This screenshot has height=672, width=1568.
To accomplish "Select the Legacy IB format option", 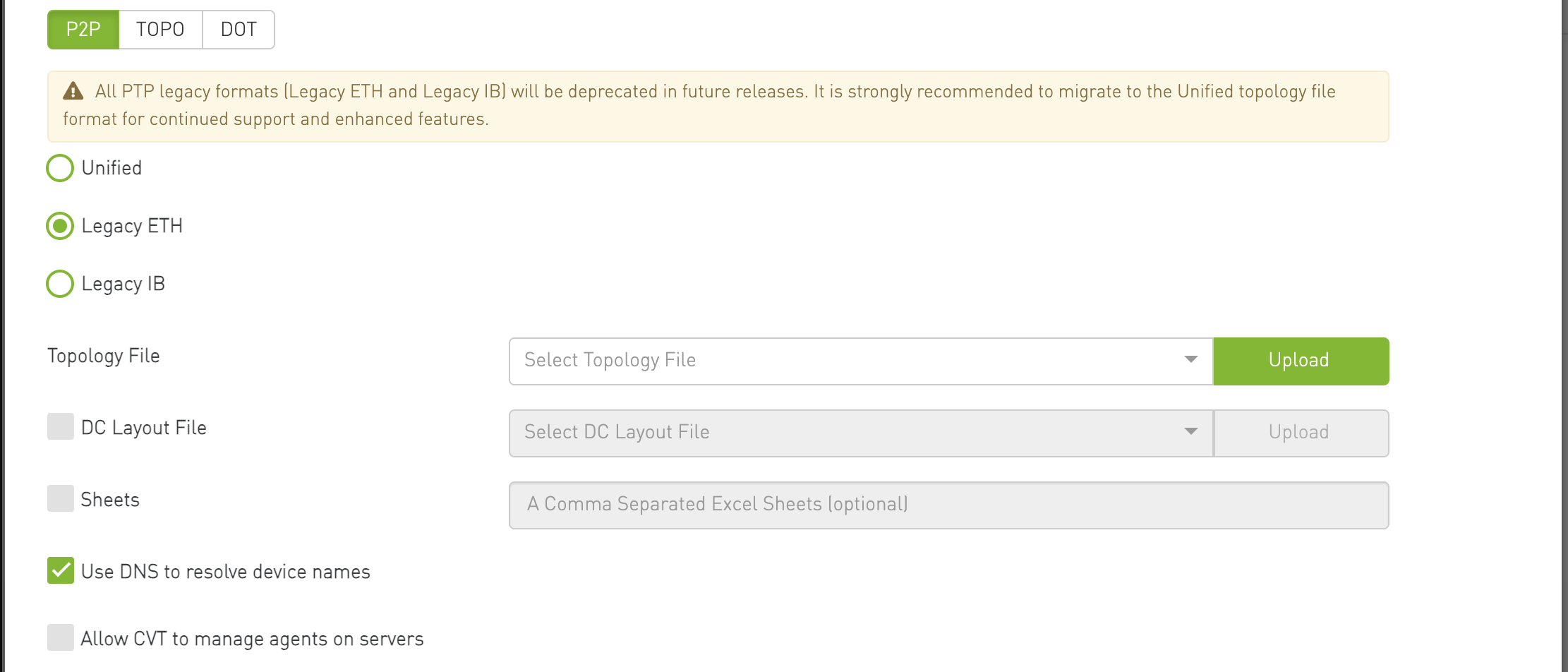I will click(x=60, y=284).
